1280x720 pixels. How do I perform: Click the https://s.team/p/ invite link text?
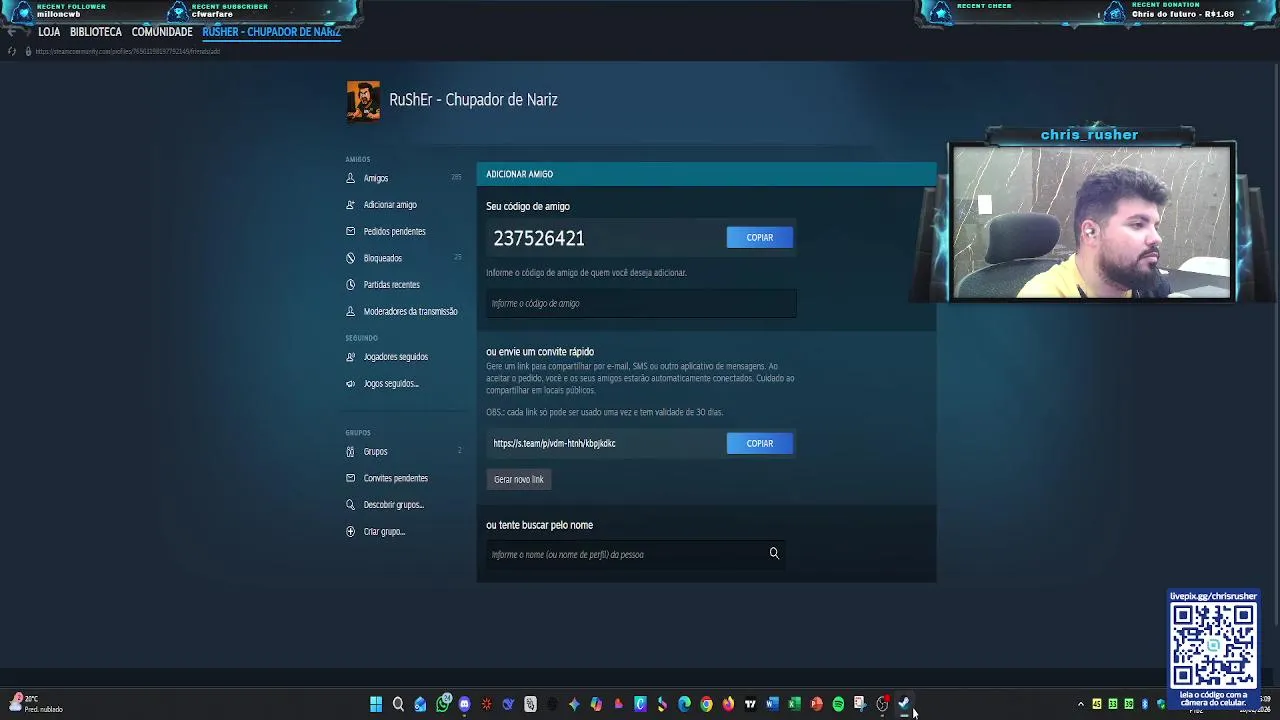[554, 444]
